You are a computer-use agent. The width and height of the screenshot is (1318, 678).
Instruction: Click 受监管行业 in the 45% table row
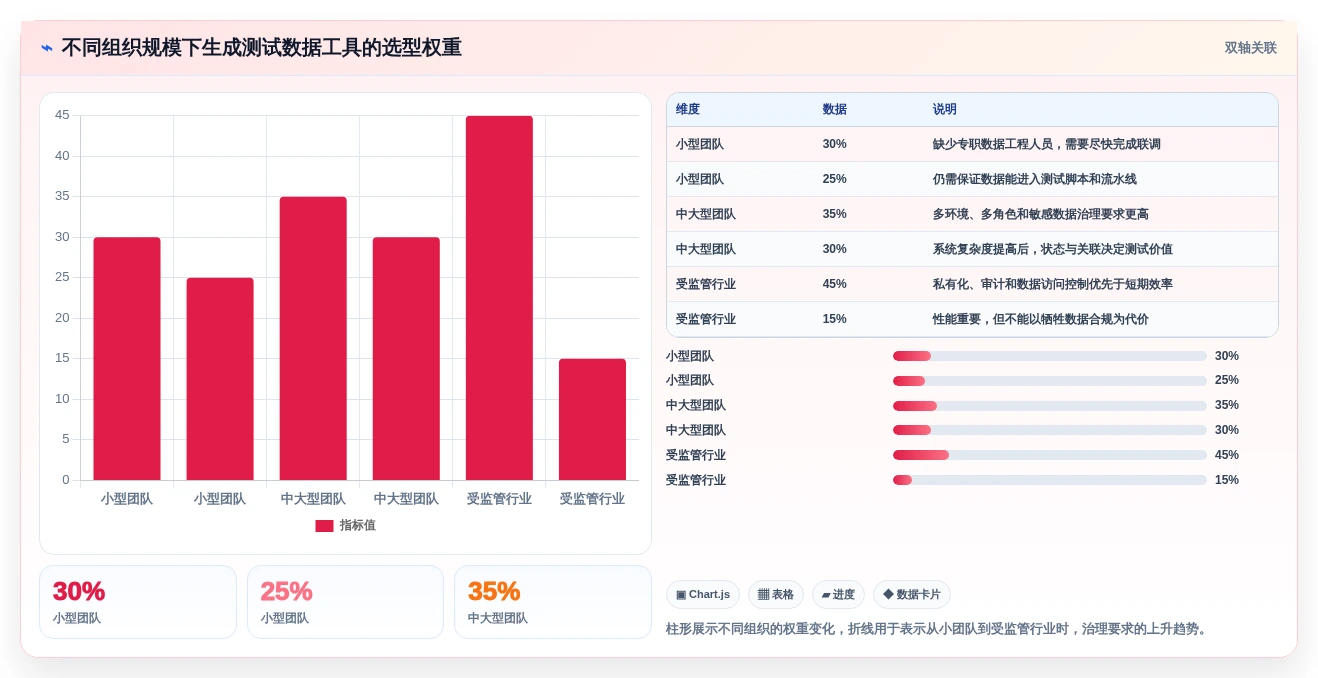click(x=706, y=284)
